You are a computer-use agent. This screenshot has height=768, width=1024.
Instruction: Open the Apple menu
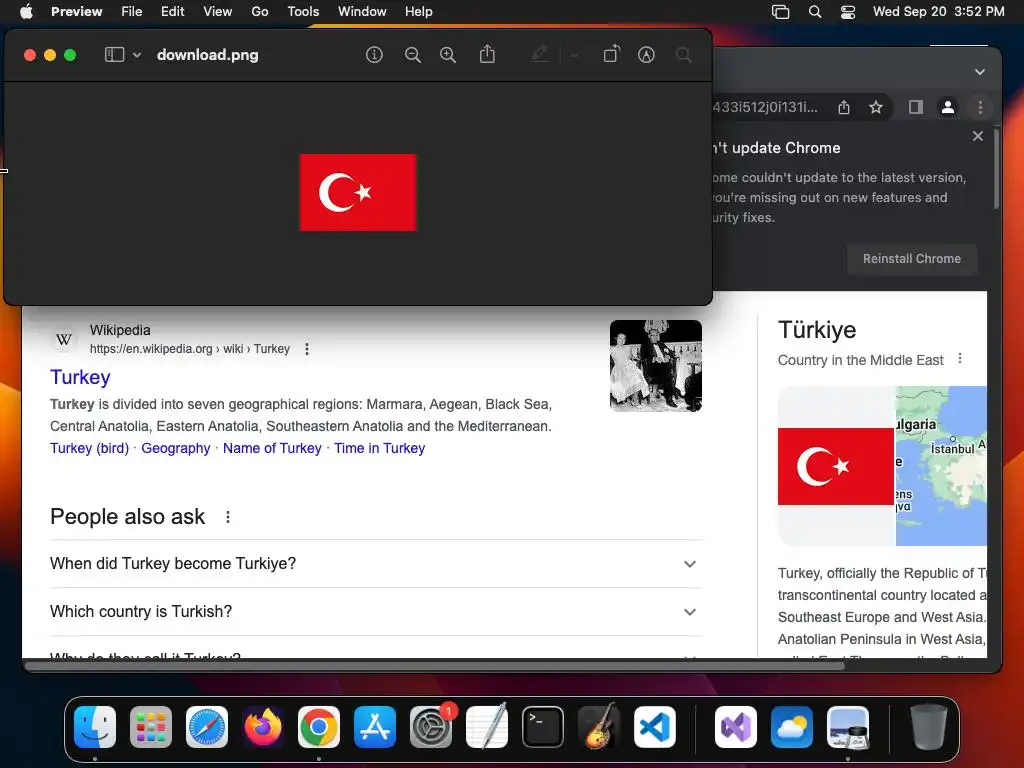(26, 11)
